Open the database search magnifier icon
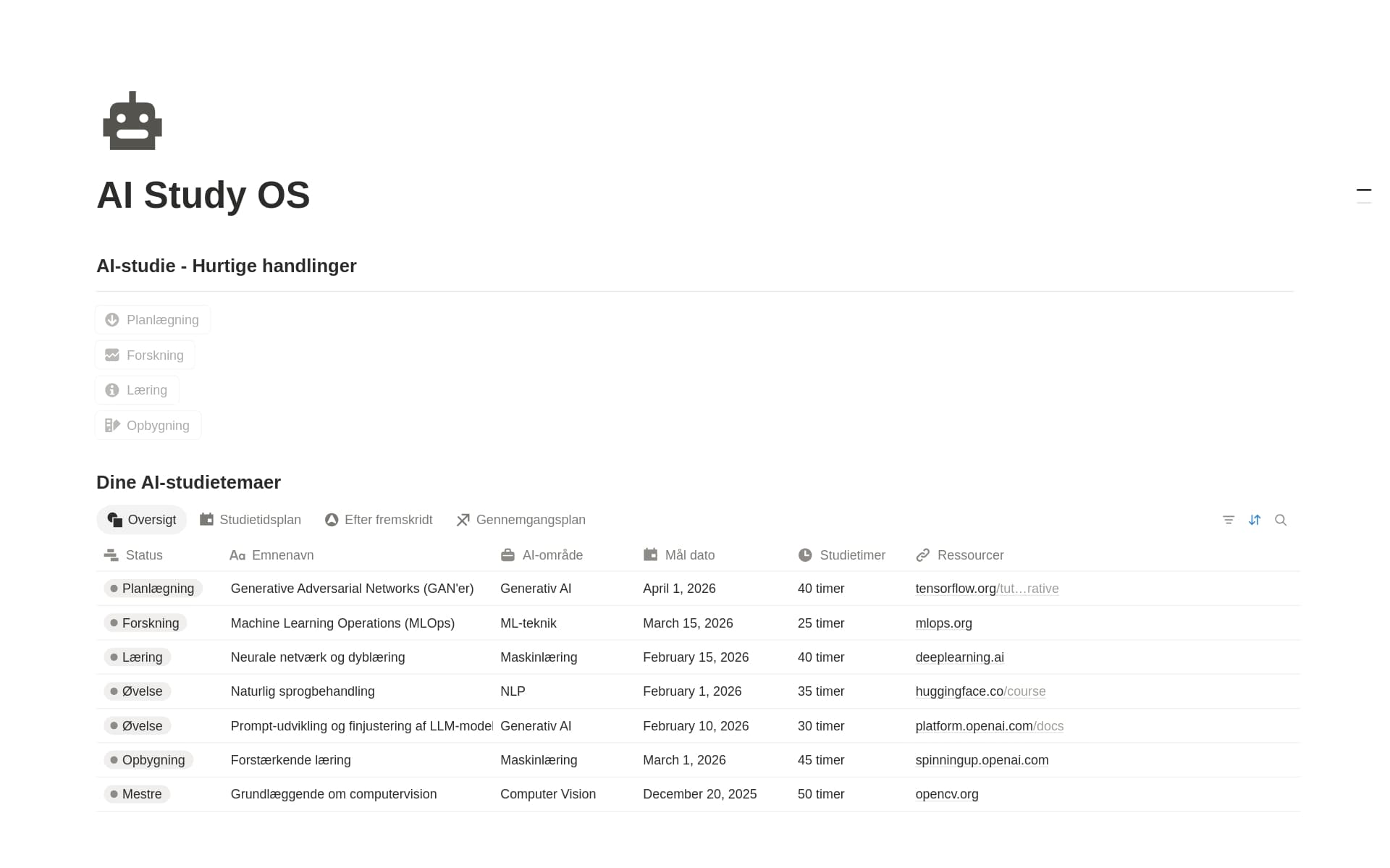Screen dimensions: 1390x868 pyautogui.click(x=1281, y=520)
